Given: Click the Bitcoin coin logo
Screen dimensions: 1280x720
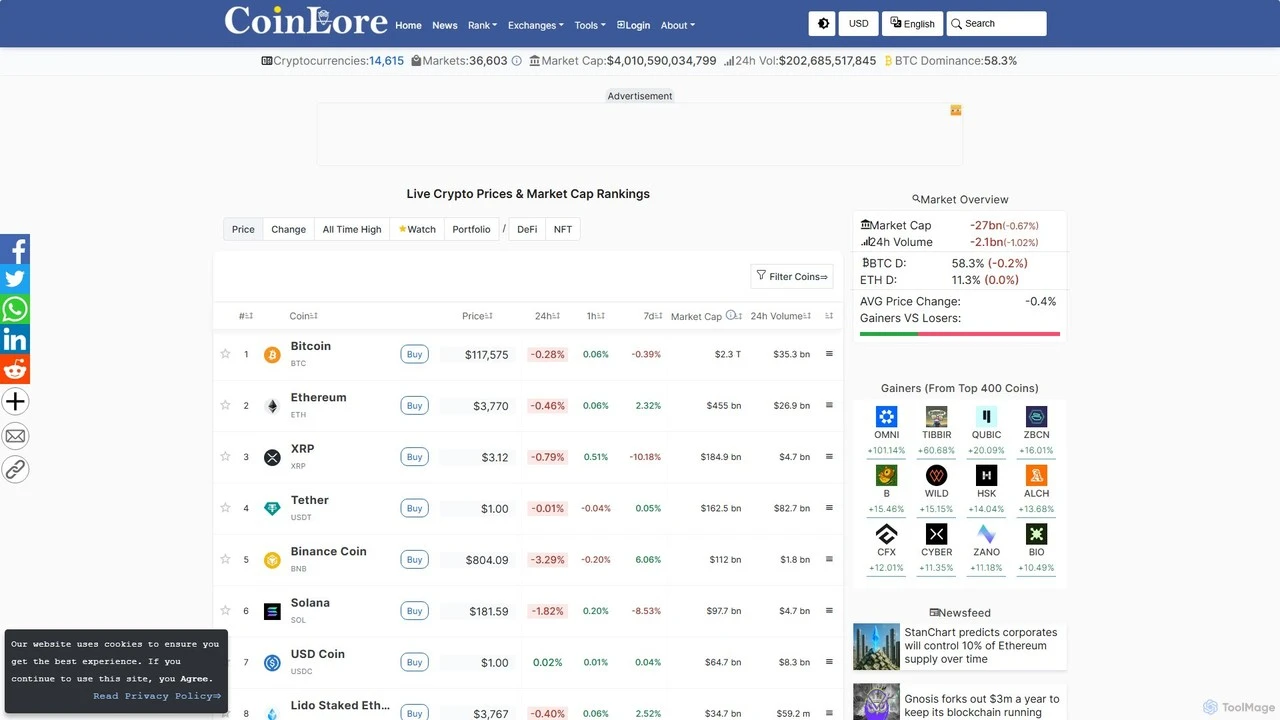Looking at the screenshot, I should tap(272, 355).
